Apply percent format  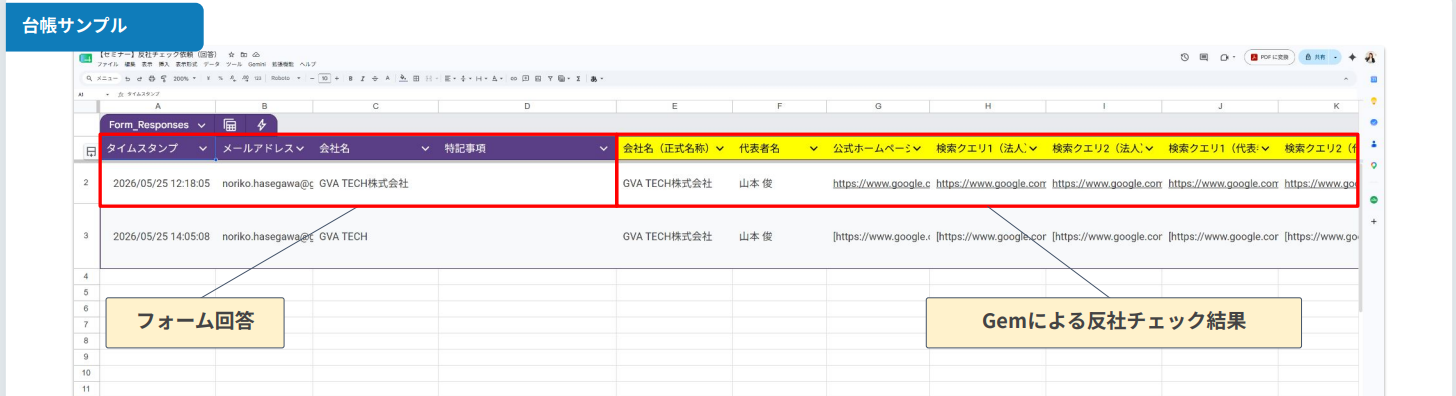(x=220, y=78)
